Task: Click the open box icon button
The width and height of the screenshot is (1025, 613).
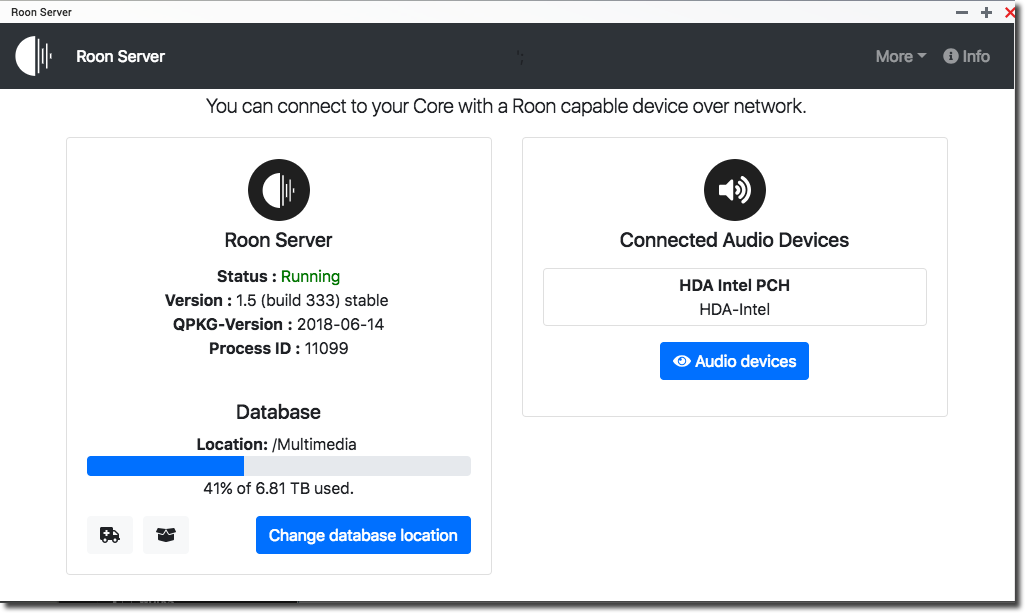Action: 166,535
